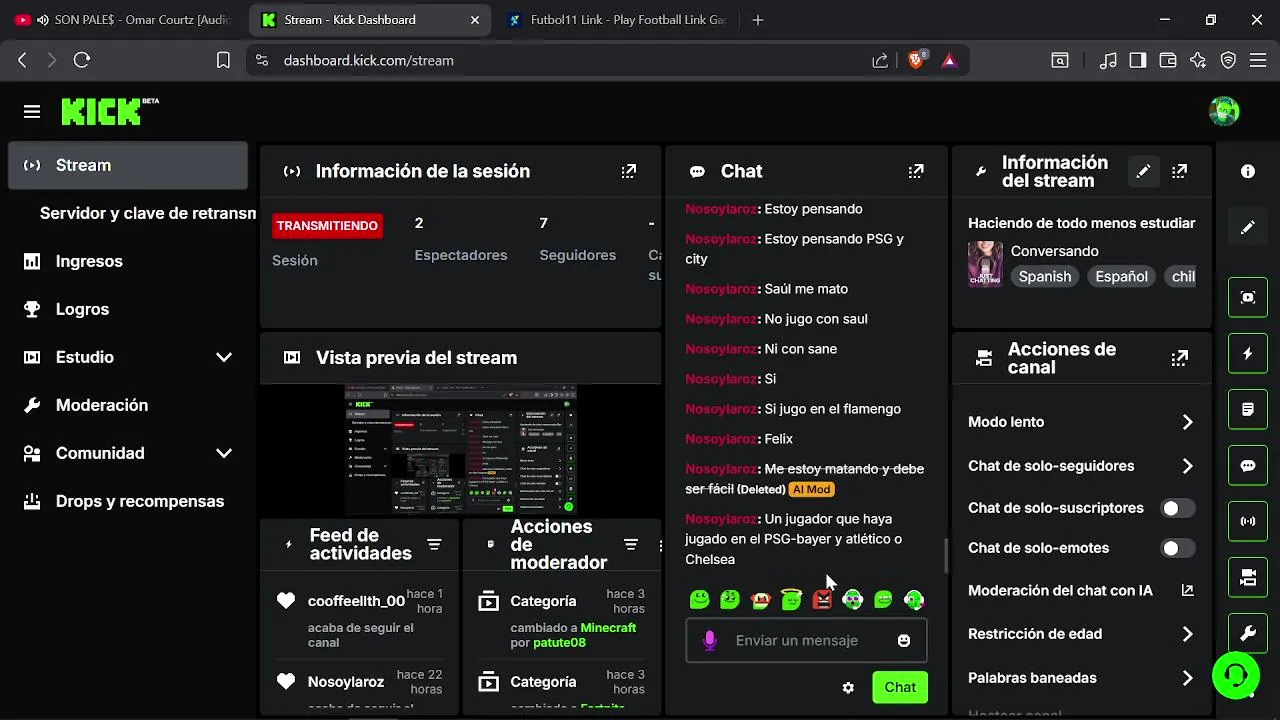Click the preview frame icon in the right rail

[x=1247, y=297]
